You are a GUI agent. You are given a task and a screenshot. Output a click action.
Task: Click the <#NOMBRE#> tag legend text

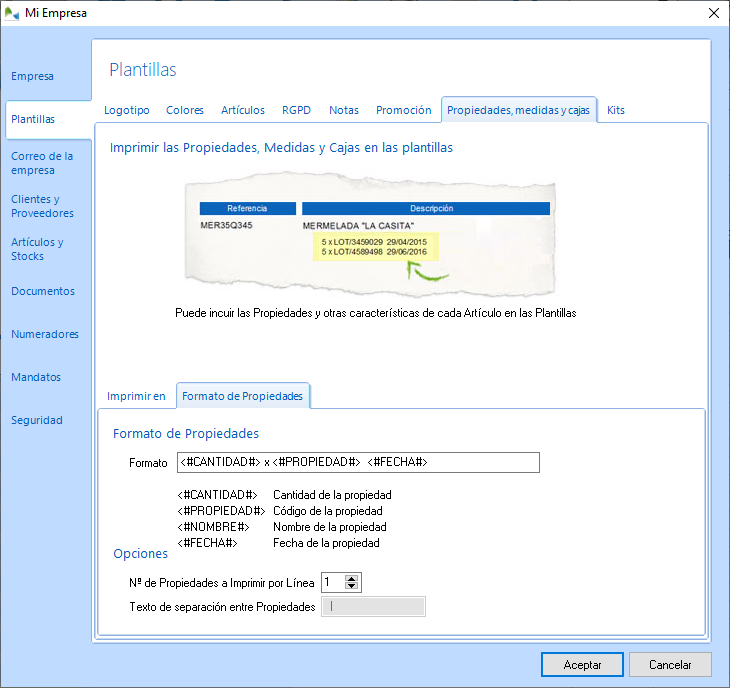[x=213, y=527]
